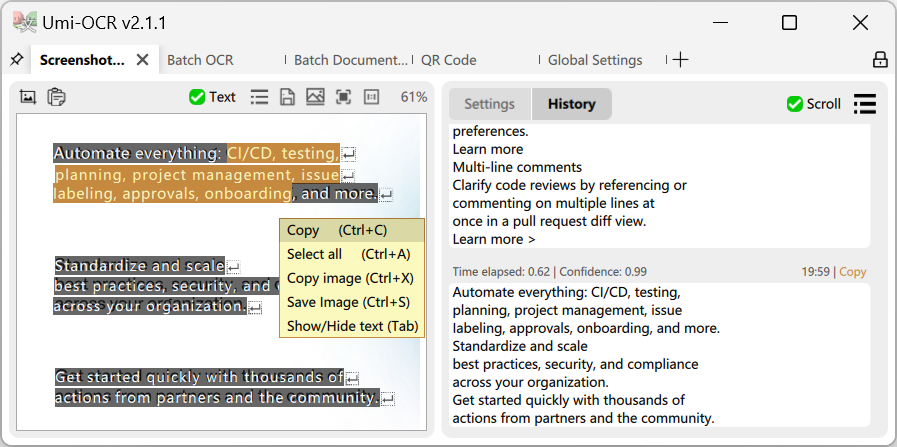Click the paste from clipboard icon
The width and height of the screenshot is (897, 447).
tap(56, 97)
